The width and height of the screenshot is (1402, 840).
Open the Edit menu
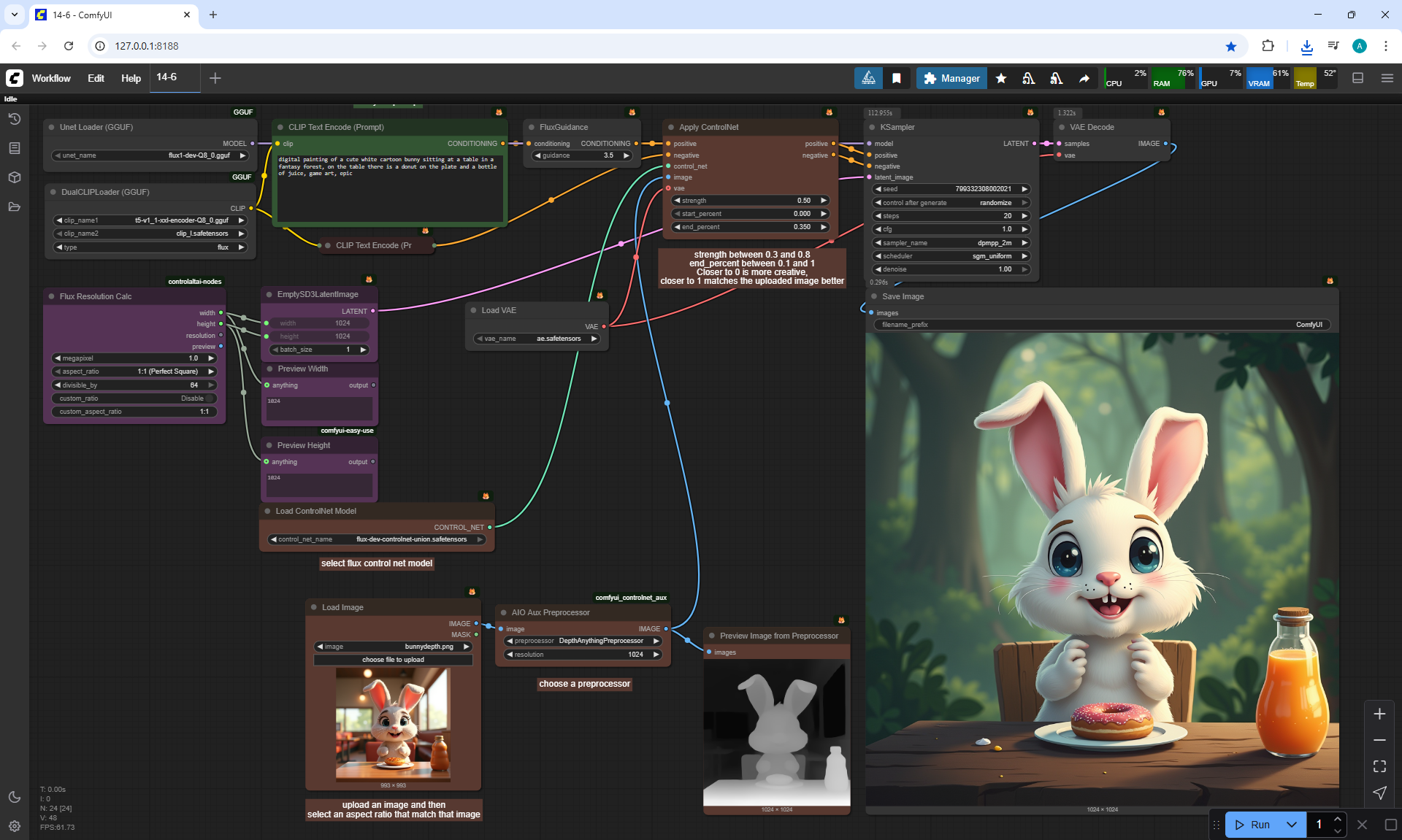click(x=96, y=78)
